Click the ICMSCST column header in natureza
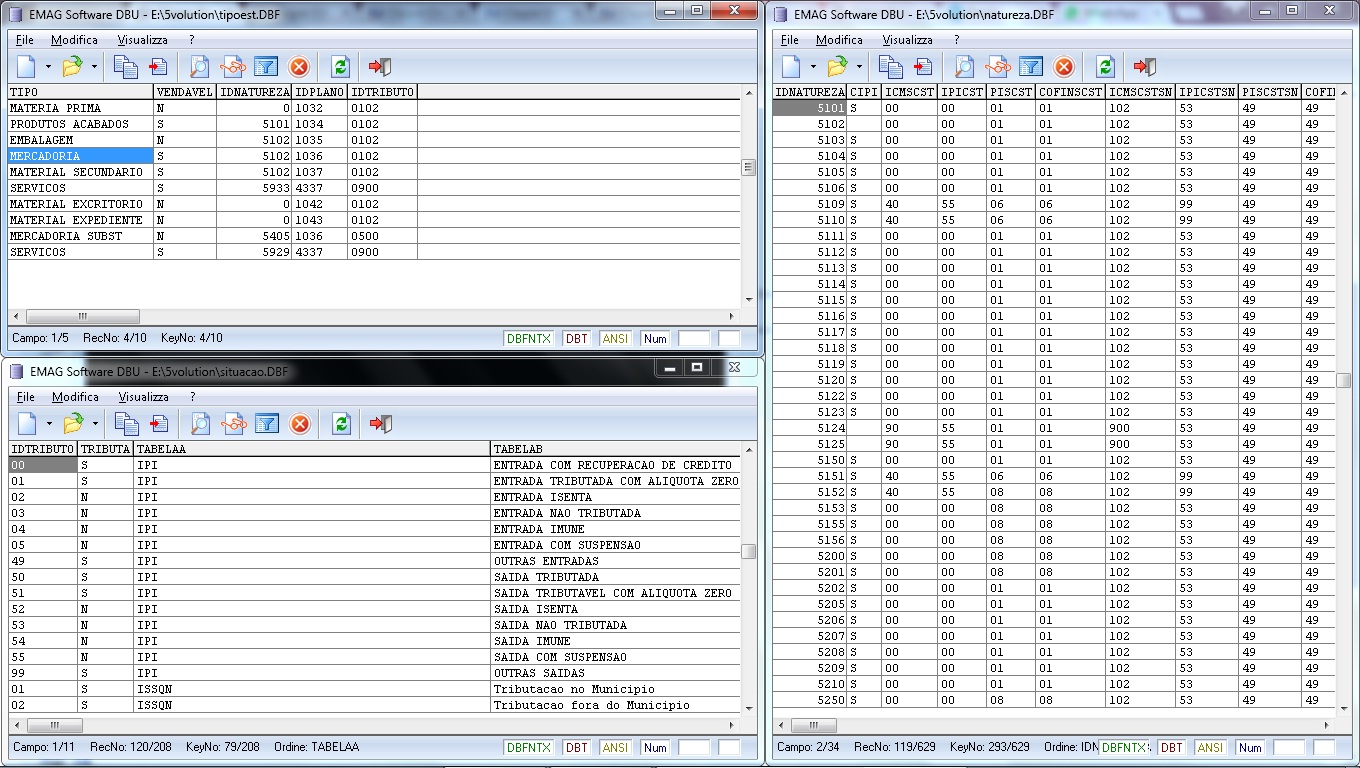The image size is (1360, 768). point(908,92)
